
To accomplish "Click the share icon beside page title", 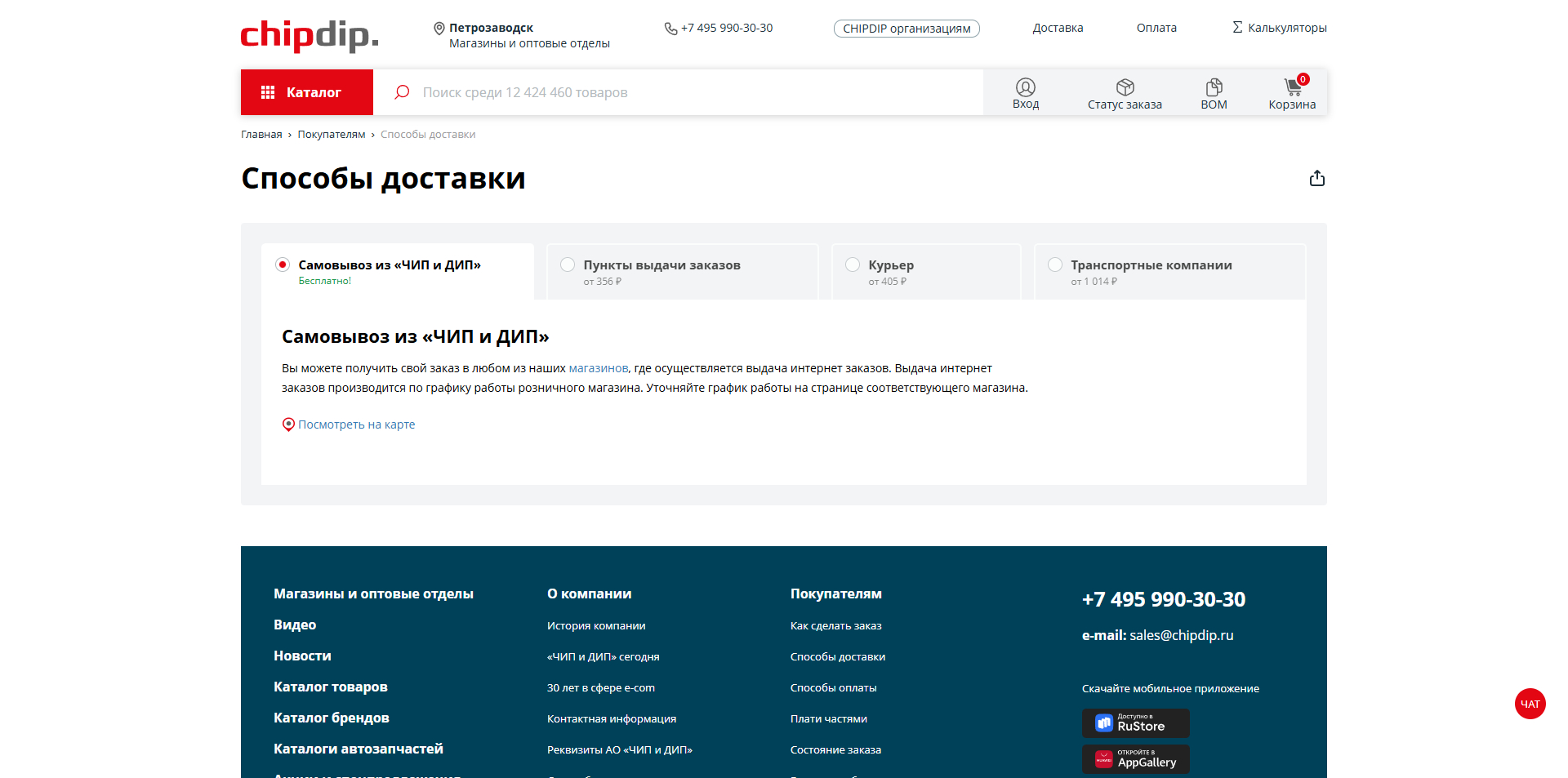I will pos(1316,177).
